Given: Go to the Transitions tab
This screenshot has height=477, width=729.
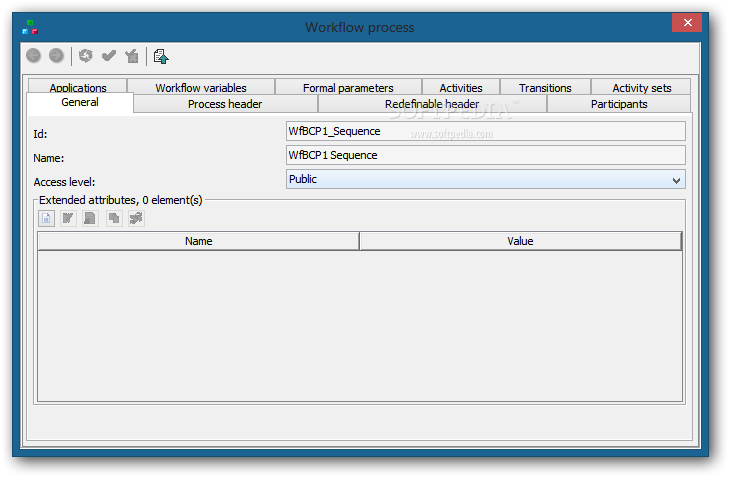Looking at the screenshot, I should click(545, 87).
